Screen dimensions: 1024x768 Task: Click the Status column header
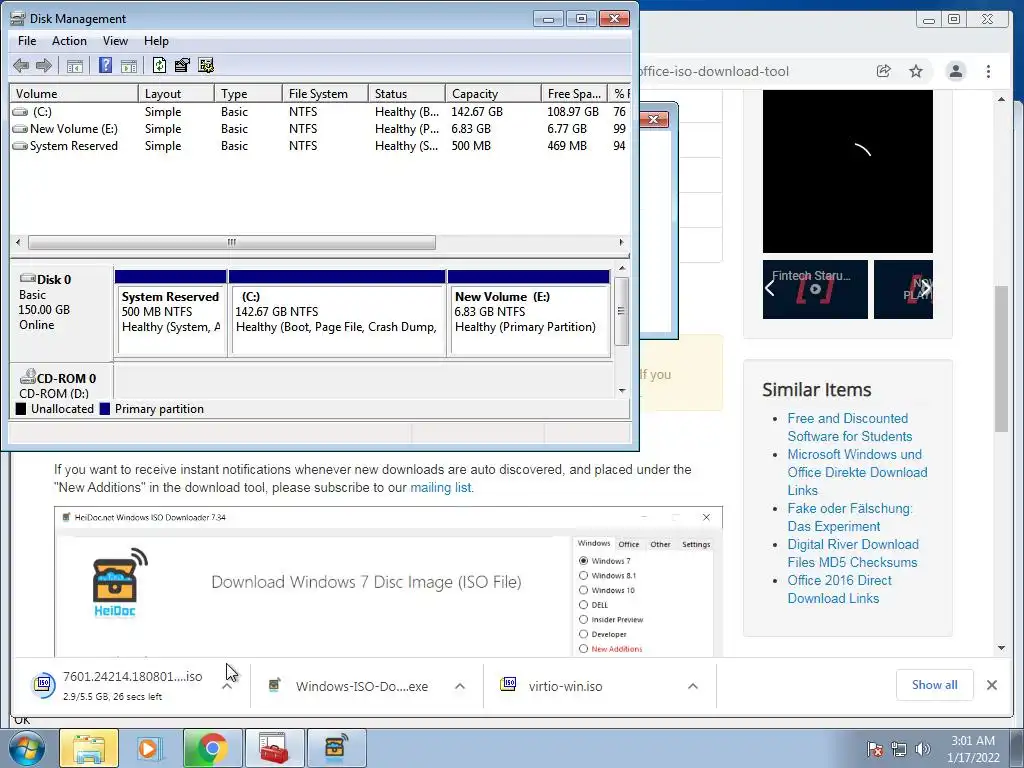coord(406,93)
